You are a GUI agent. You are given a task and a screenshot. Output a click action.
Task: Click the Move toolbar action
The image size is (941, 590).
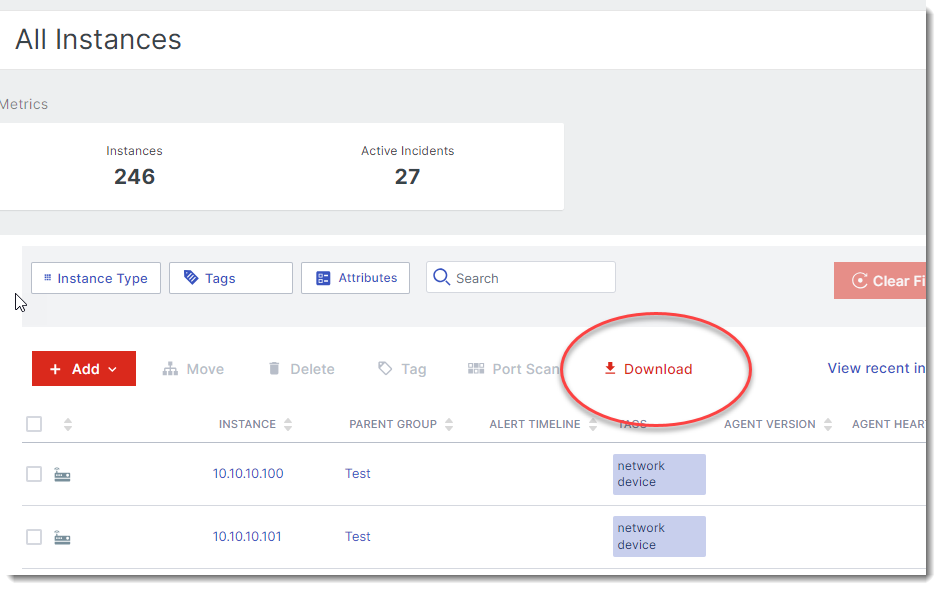[x=193, y=369]
